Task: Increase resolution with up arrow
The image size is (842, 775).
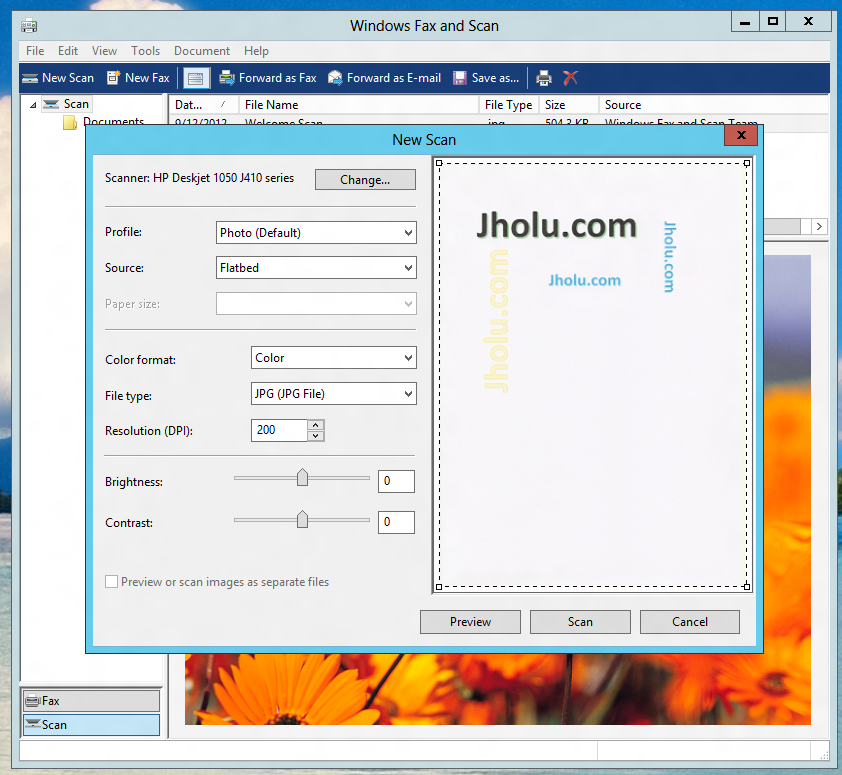Action: pos(316,425)
